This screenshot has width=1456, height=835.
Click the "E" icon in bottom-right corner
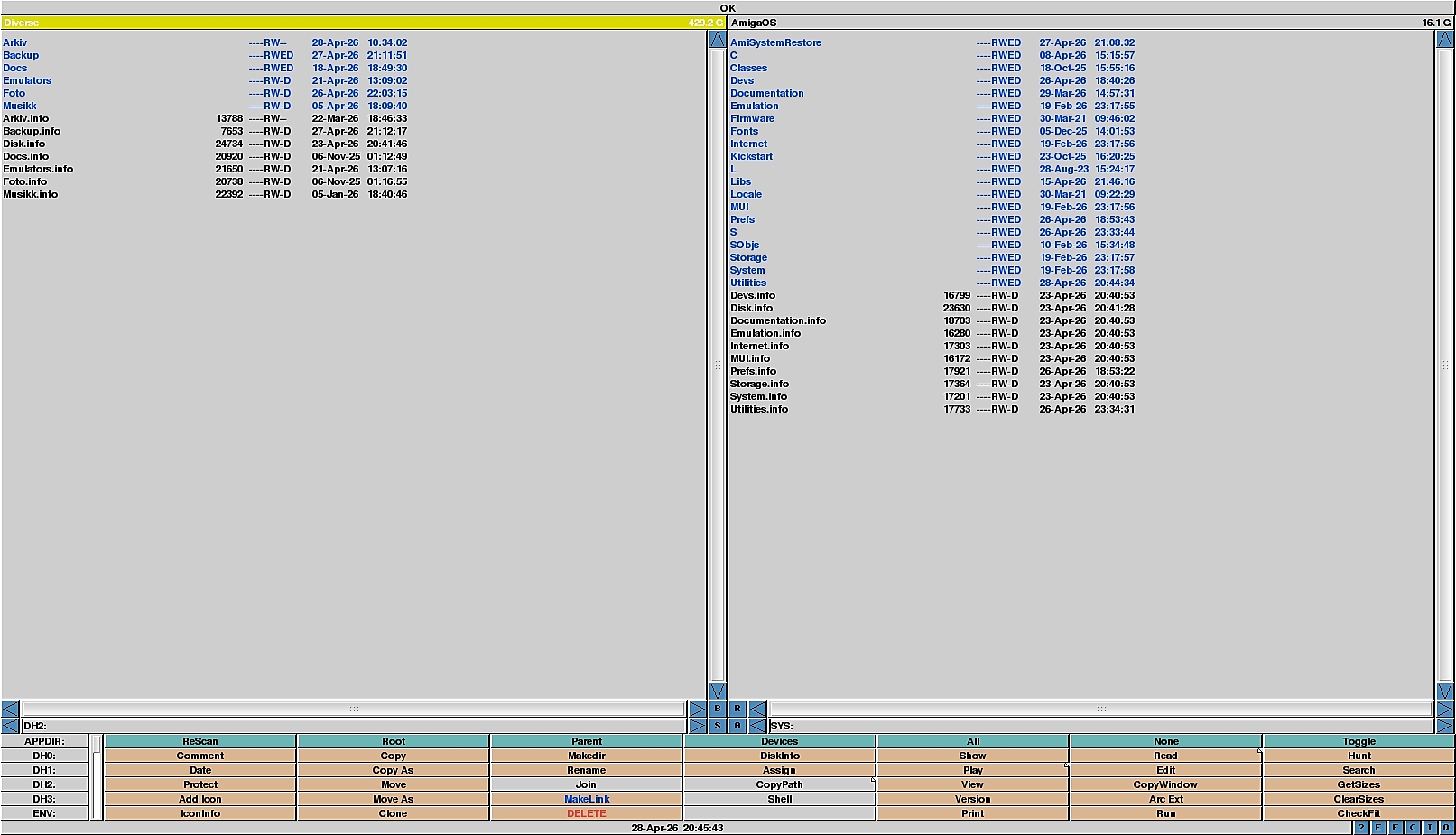point(1378,828)
